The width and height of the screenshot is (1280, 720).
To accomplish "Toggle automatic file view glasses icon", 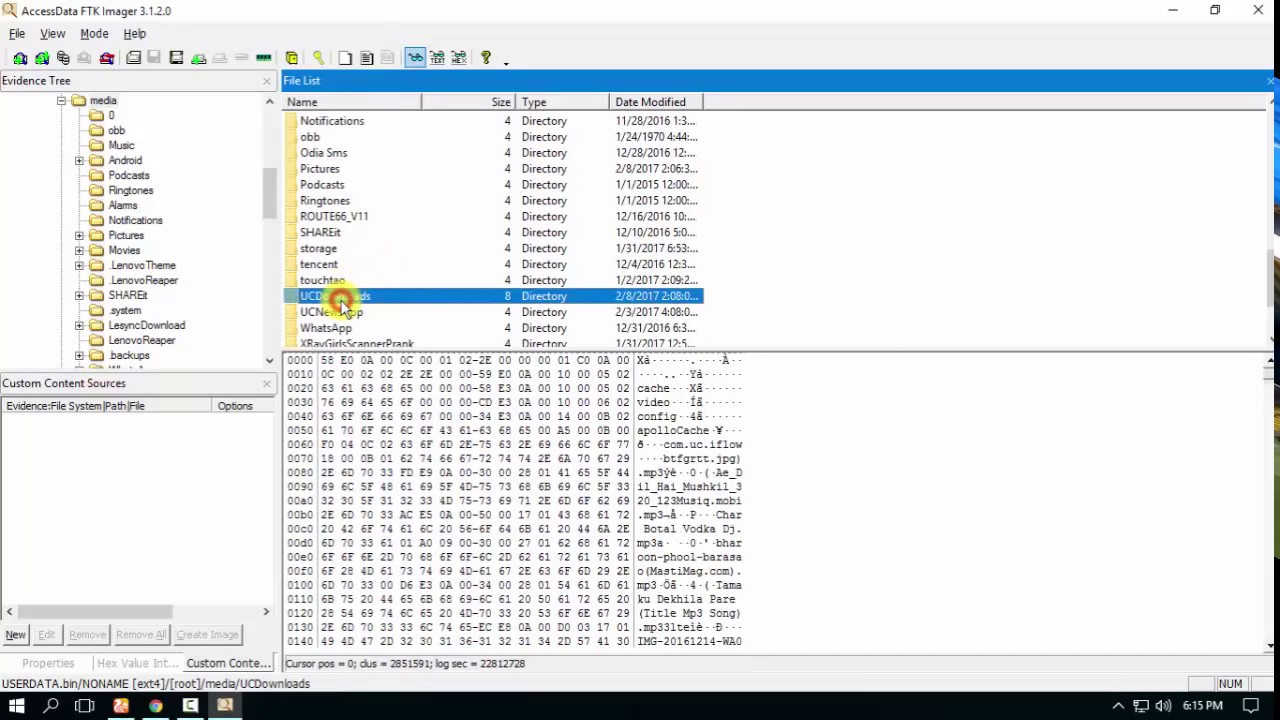I will [x=416, y=58].
